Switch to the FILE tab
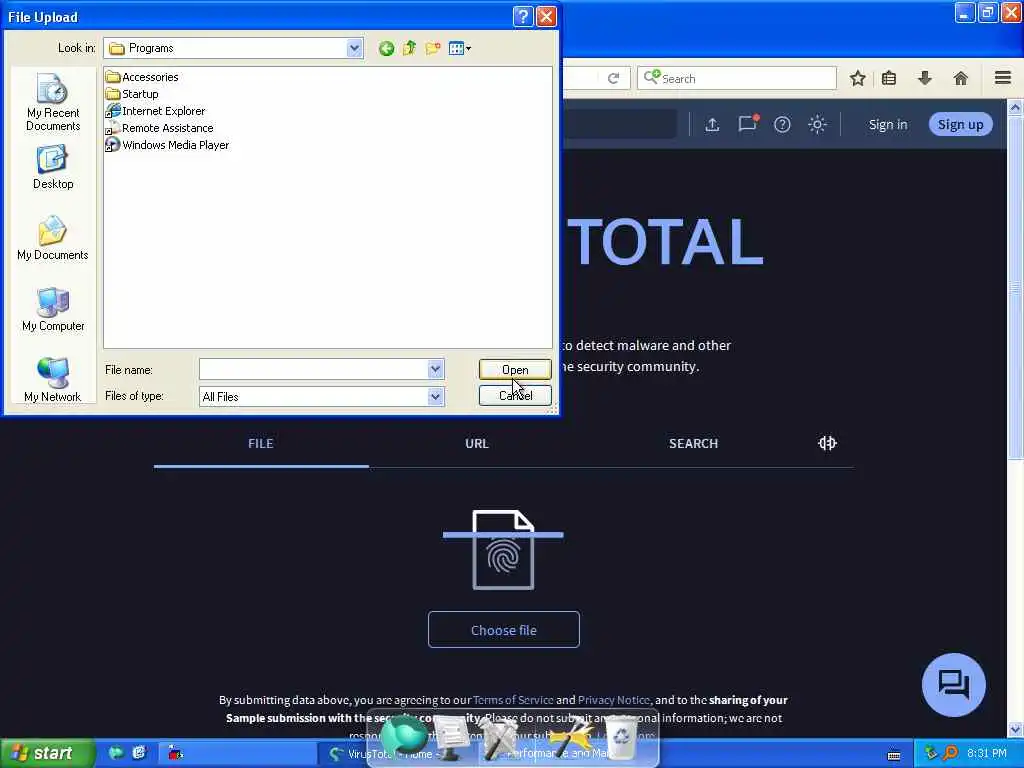 point(261,444)
